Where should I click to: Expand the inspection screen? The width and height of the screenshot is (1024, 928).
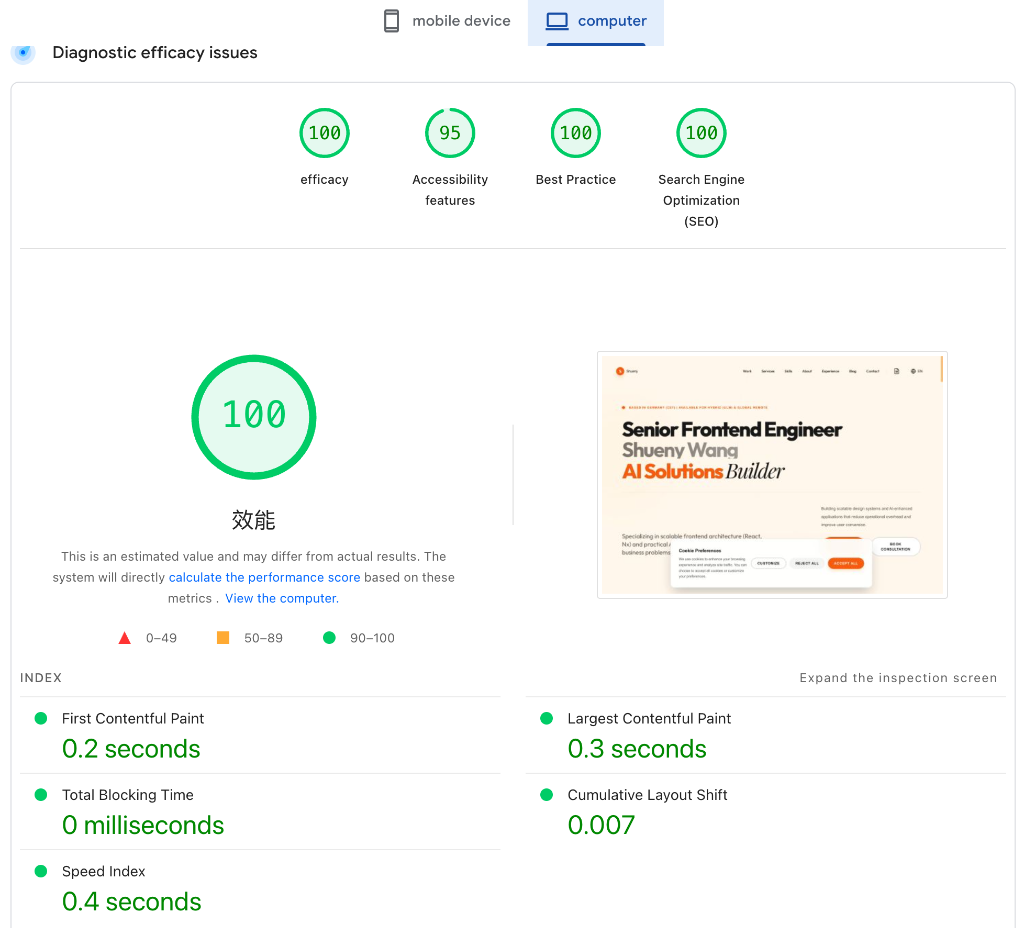pyautogui.click(x=898, y=678)
